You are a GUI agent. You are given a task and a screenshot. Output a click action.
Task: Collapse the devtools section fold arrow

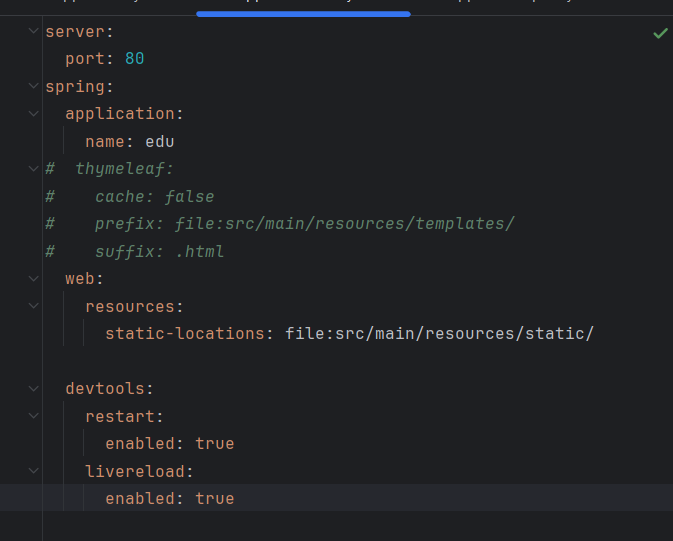click(x=35, y=388)
